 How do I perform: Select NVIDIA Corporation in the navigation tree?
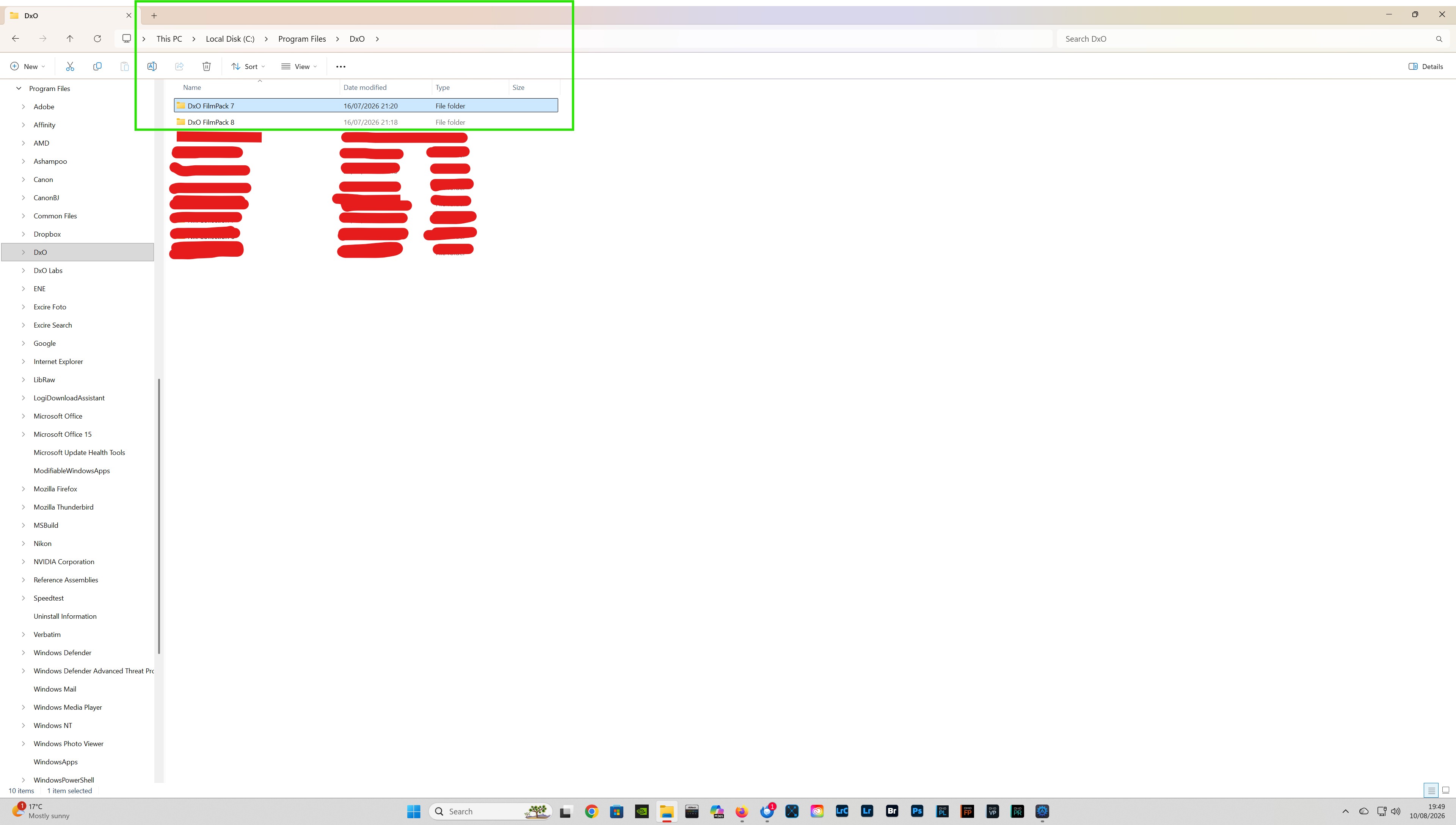(x=64, y=562)
